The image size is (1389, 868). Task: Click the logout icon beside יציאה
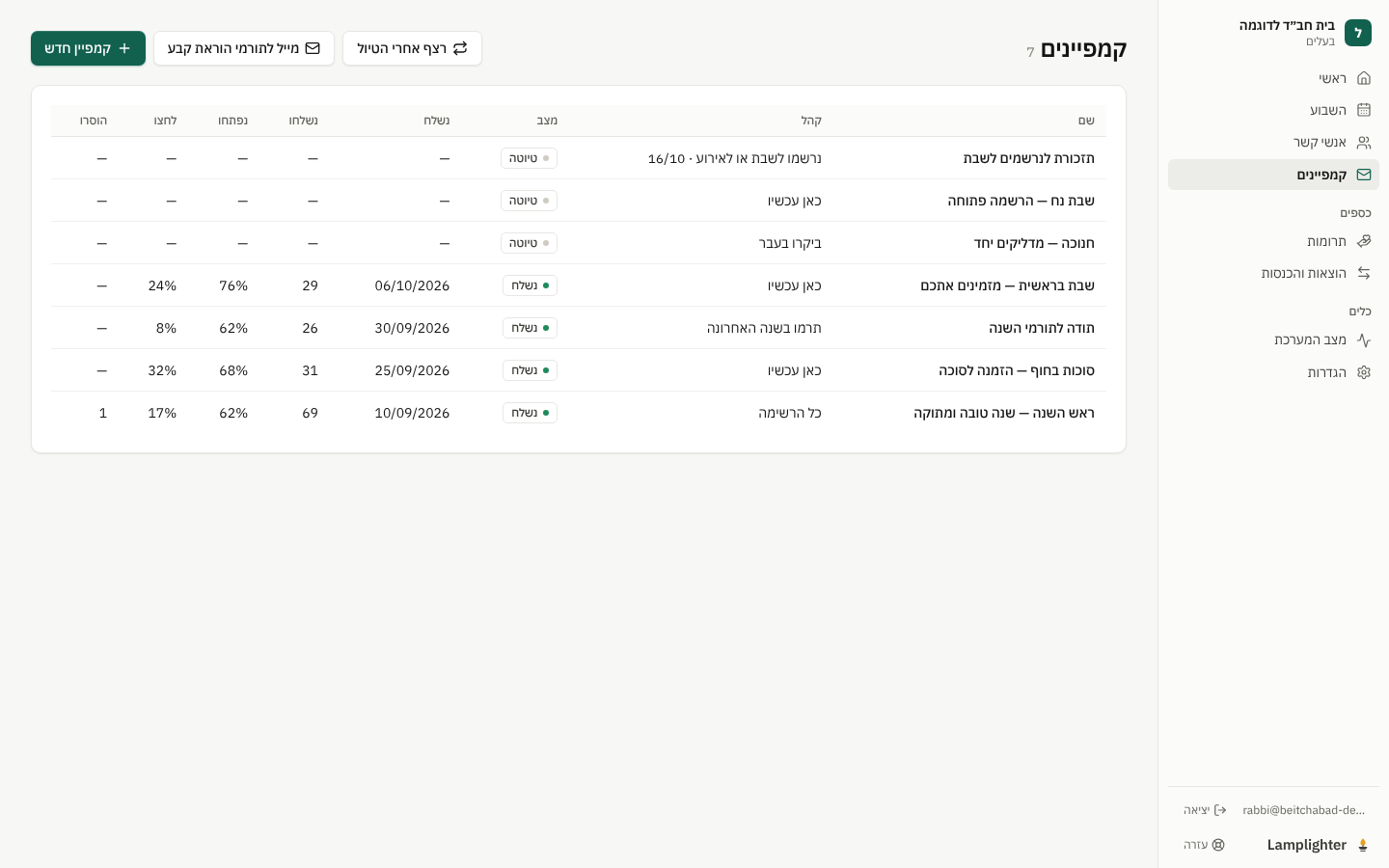[x=1220, y=810]
